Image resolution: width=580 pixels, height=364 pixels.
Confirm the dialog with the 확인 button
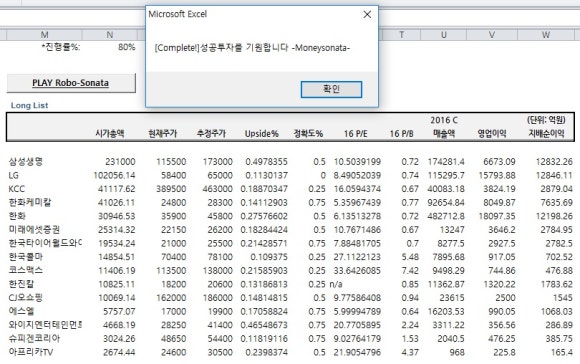(331, 89)
